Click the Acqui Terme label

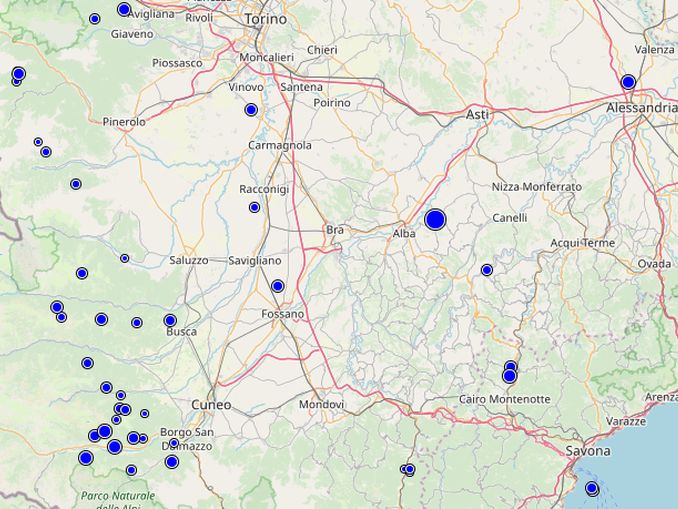pyautogui.click(x=583, y=243)
